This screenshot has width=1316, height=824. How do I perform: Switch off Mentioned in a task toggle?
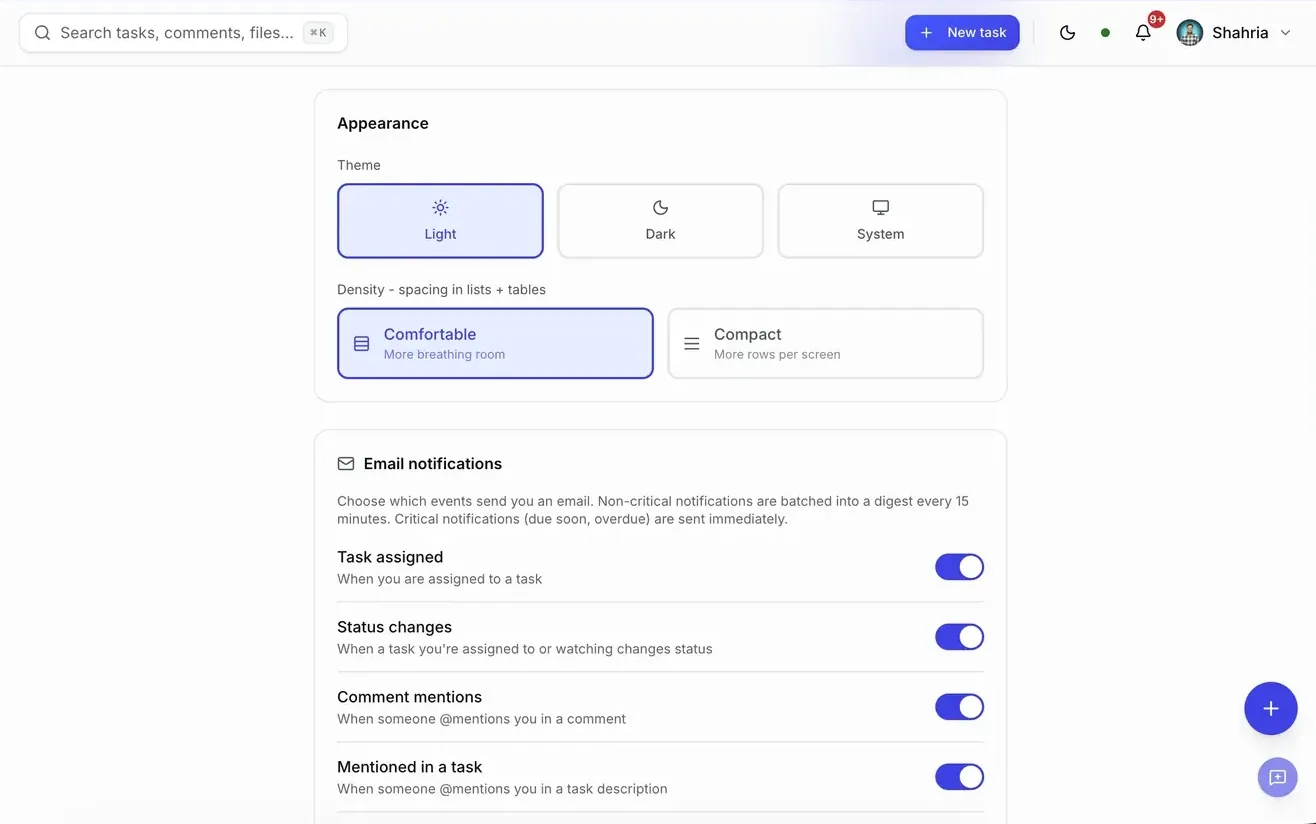tap(959, 777)
